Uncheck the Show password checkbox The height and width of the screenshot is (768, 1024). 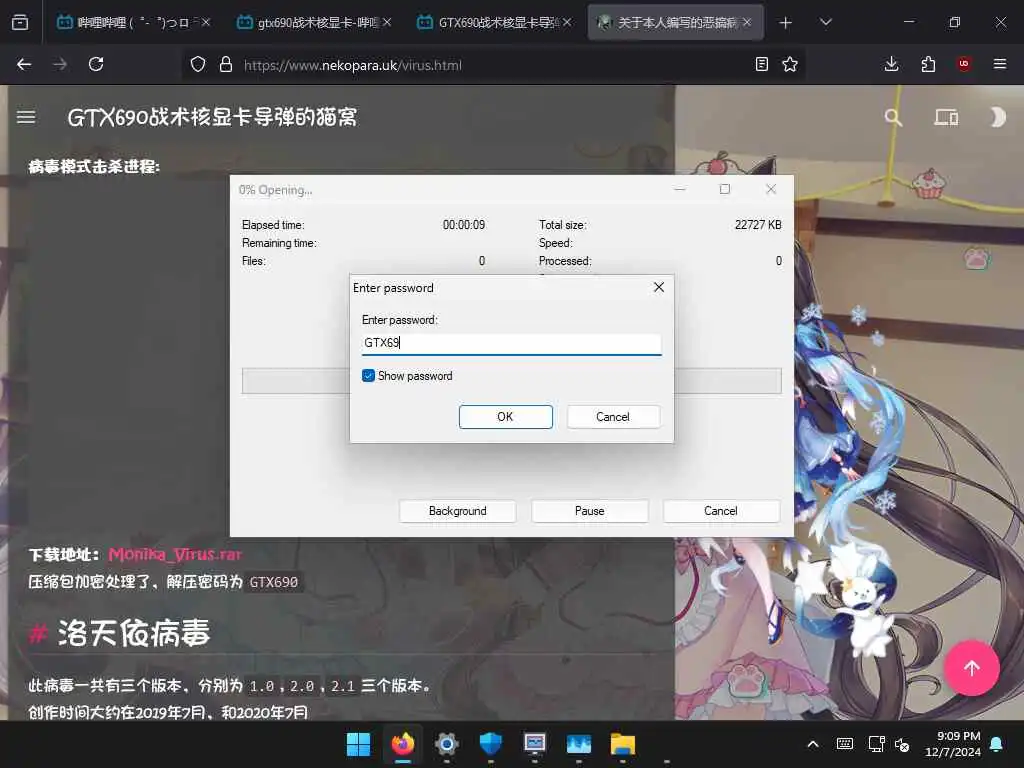(368, 376)
